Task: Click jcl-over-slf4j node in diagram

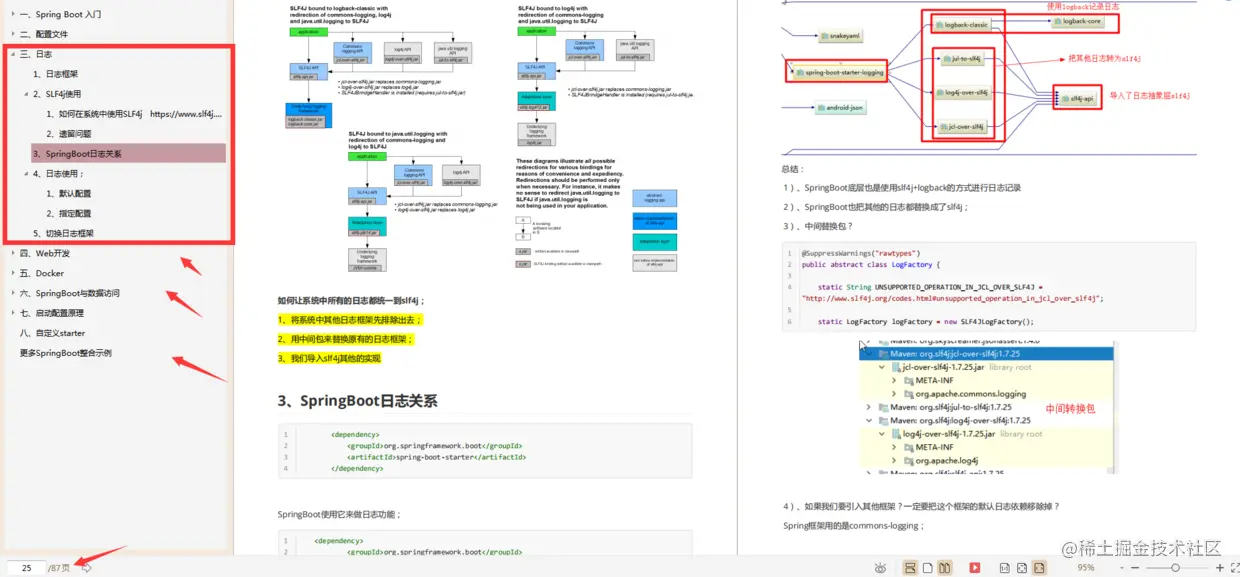Action: coord(962,127)
